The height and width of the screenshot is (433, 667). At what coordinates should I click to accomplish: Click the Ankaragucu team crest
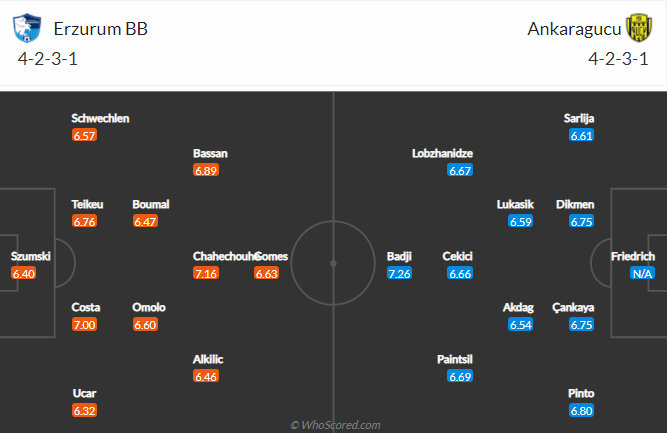coord(639,28)
